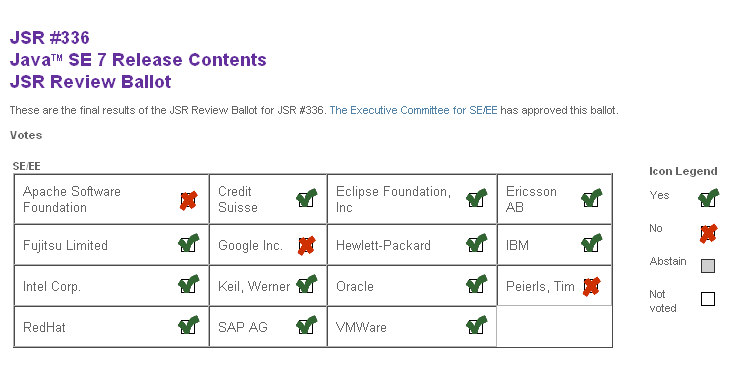
Task: Click the Fujitsu Limited vote checkmark
Action: point(189,243)
